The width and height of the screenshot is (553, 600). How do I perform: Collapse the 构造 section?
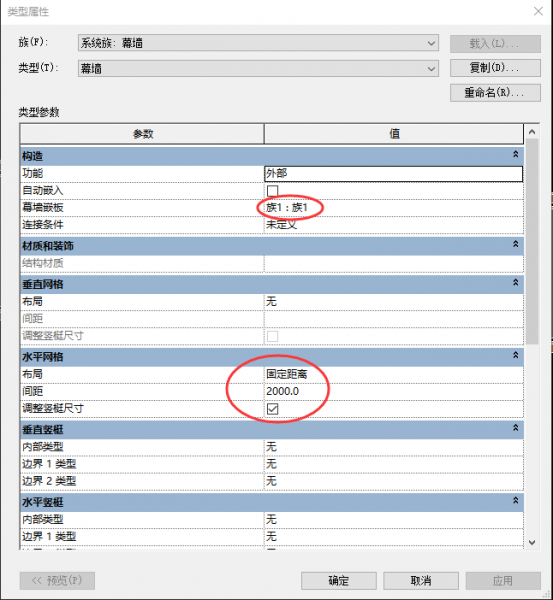[515, 154]
